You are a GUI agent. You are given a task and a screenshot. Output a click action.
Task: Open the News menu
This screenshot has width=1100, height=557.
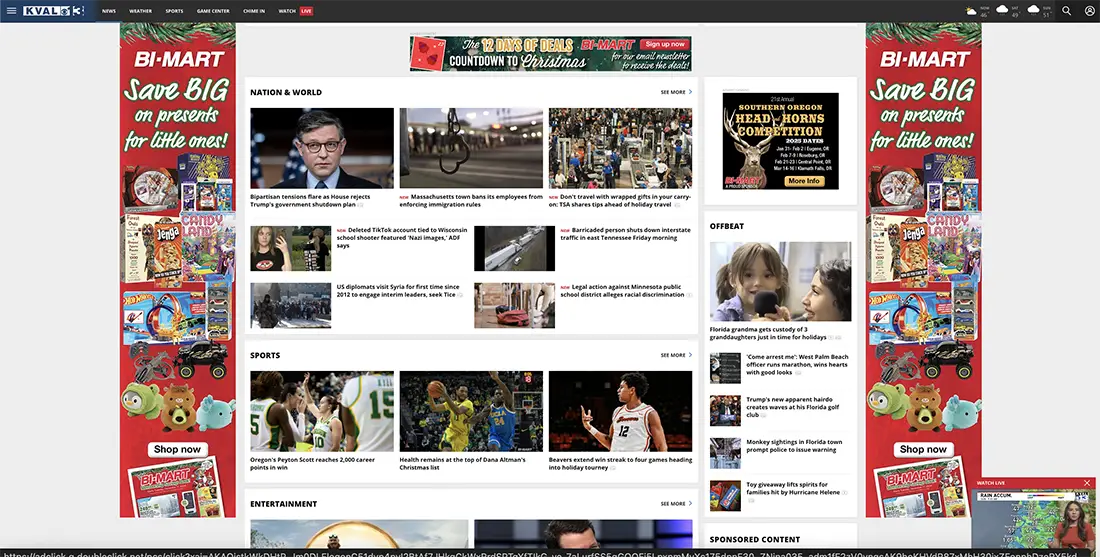tap(109, 11)
